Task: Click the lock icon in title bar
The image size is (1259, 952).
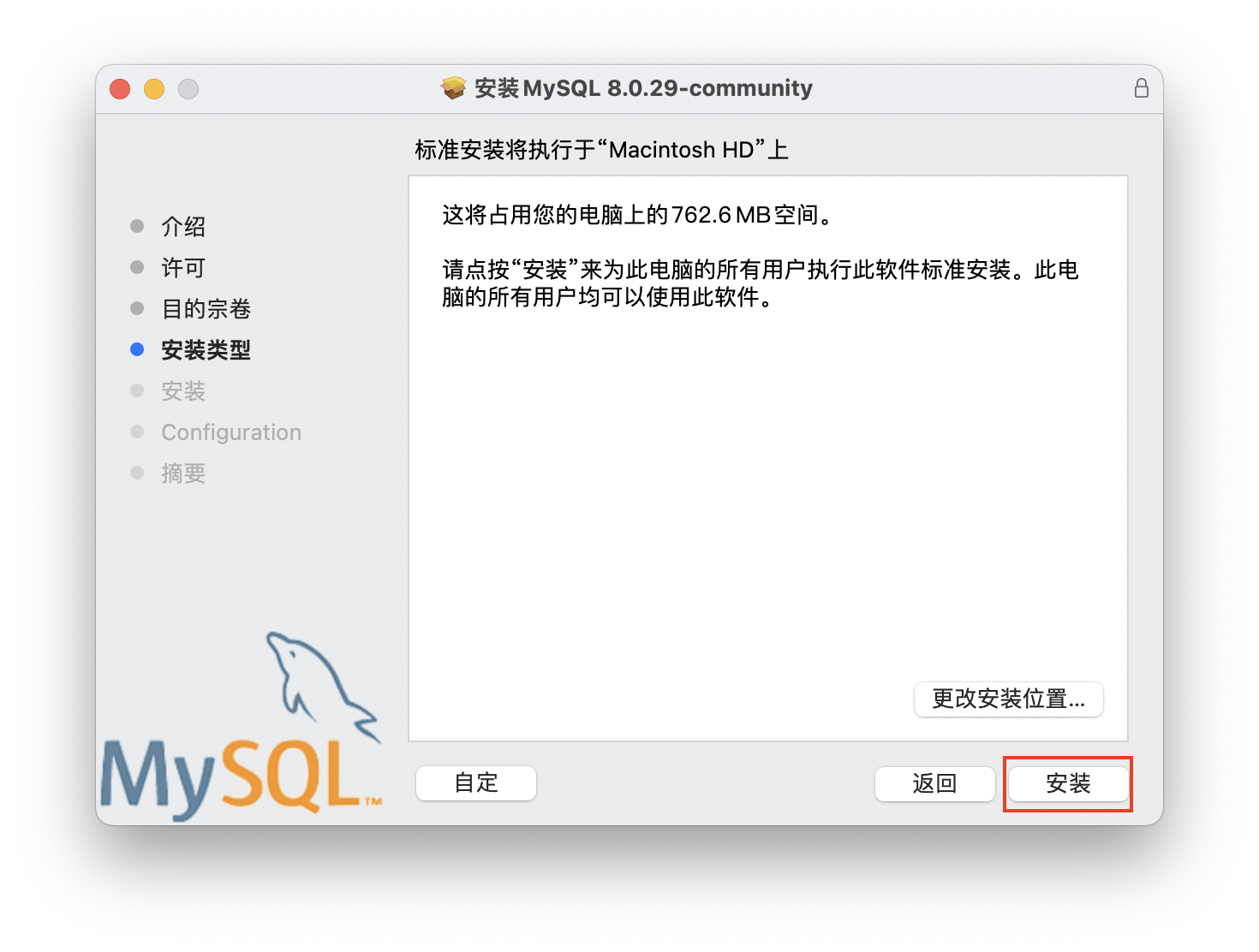Action: pyautogui.click(x=1141, y=88)
